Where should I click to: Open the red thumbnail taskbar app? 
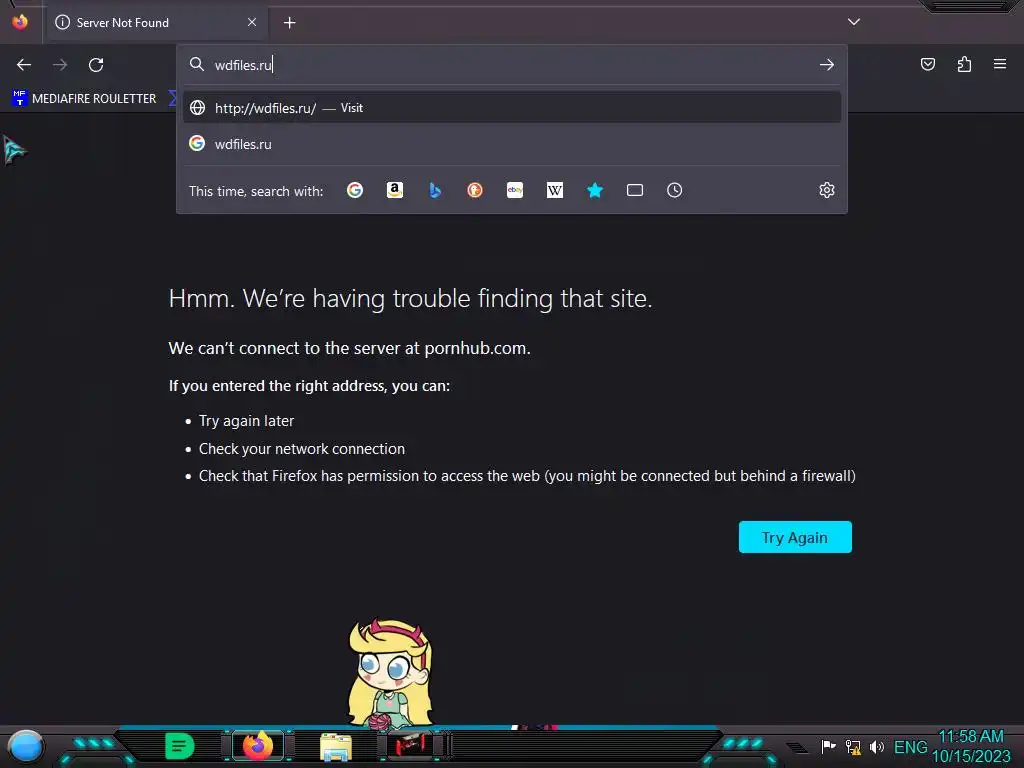pos(411,744)
